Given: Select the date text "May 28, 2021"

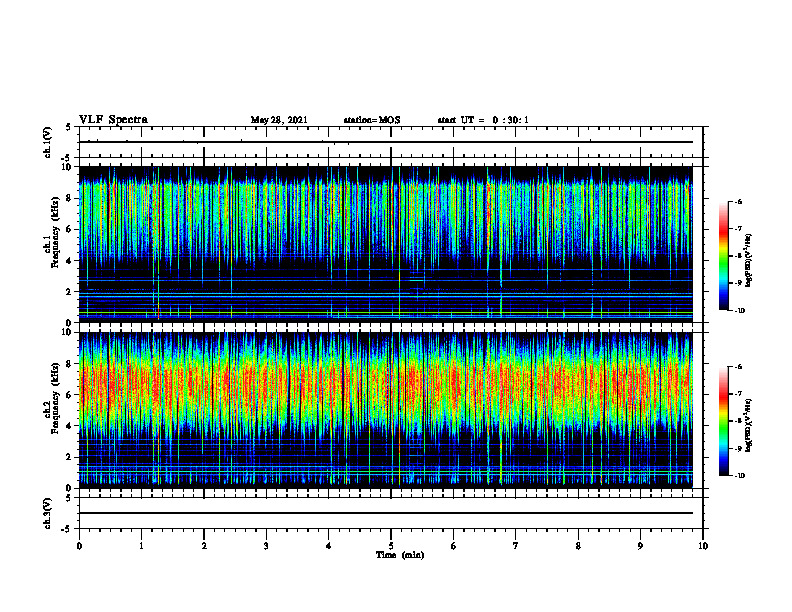Looking at the screenshot, I should 279,120.
